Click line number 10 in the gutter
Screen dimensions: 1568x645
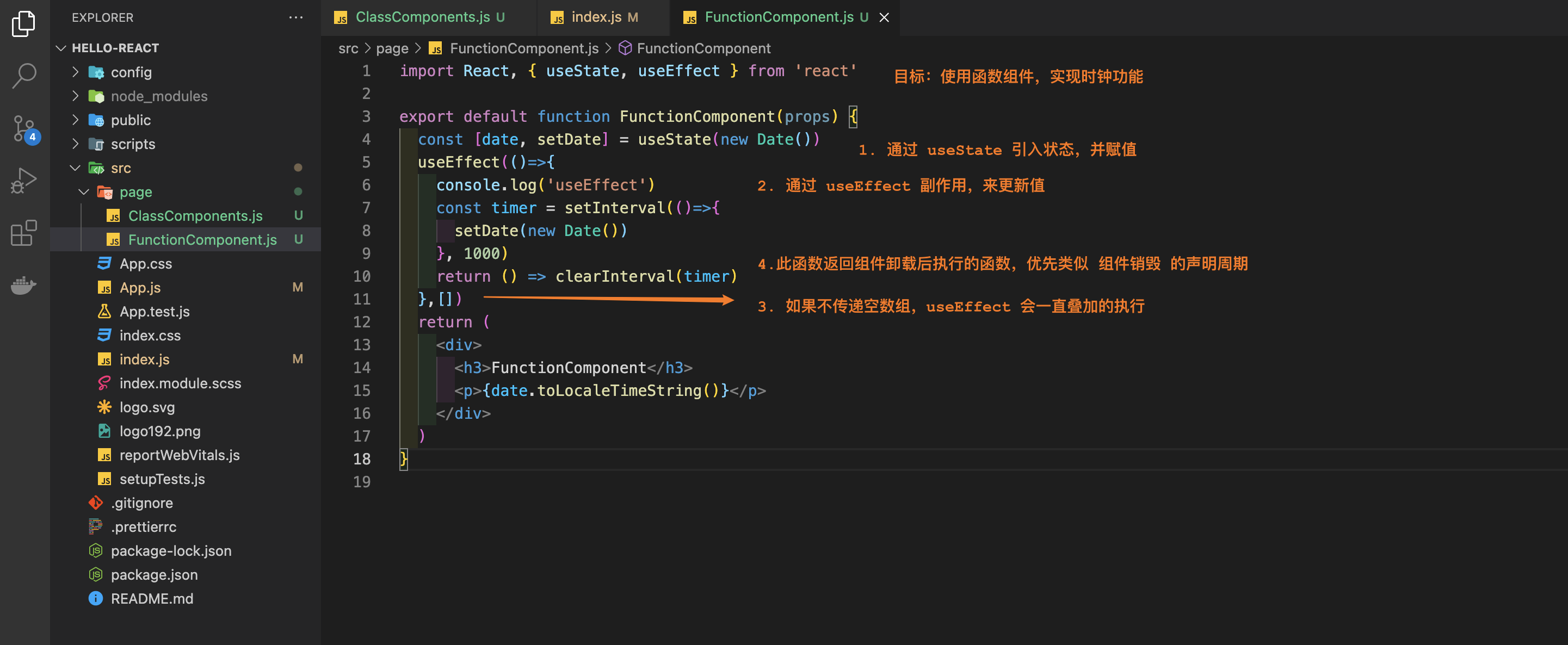tap(362, 276)
